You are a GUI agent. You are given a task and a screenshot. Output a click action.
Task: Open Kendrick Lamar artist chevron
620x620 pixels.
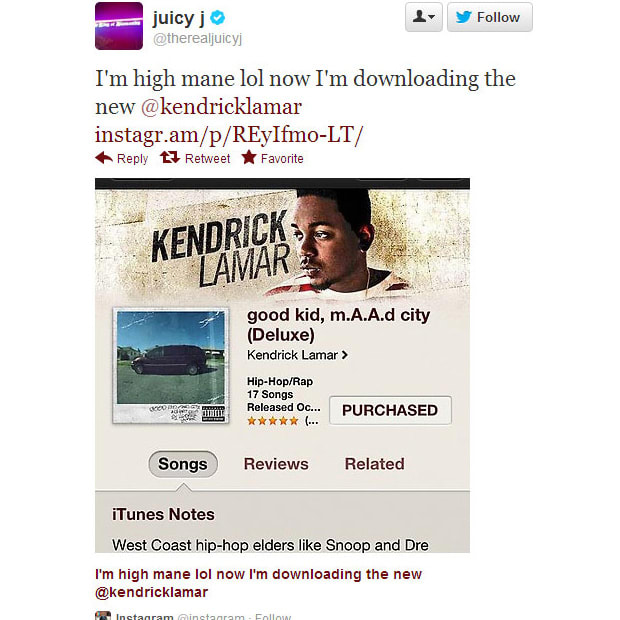coord(345,355)
